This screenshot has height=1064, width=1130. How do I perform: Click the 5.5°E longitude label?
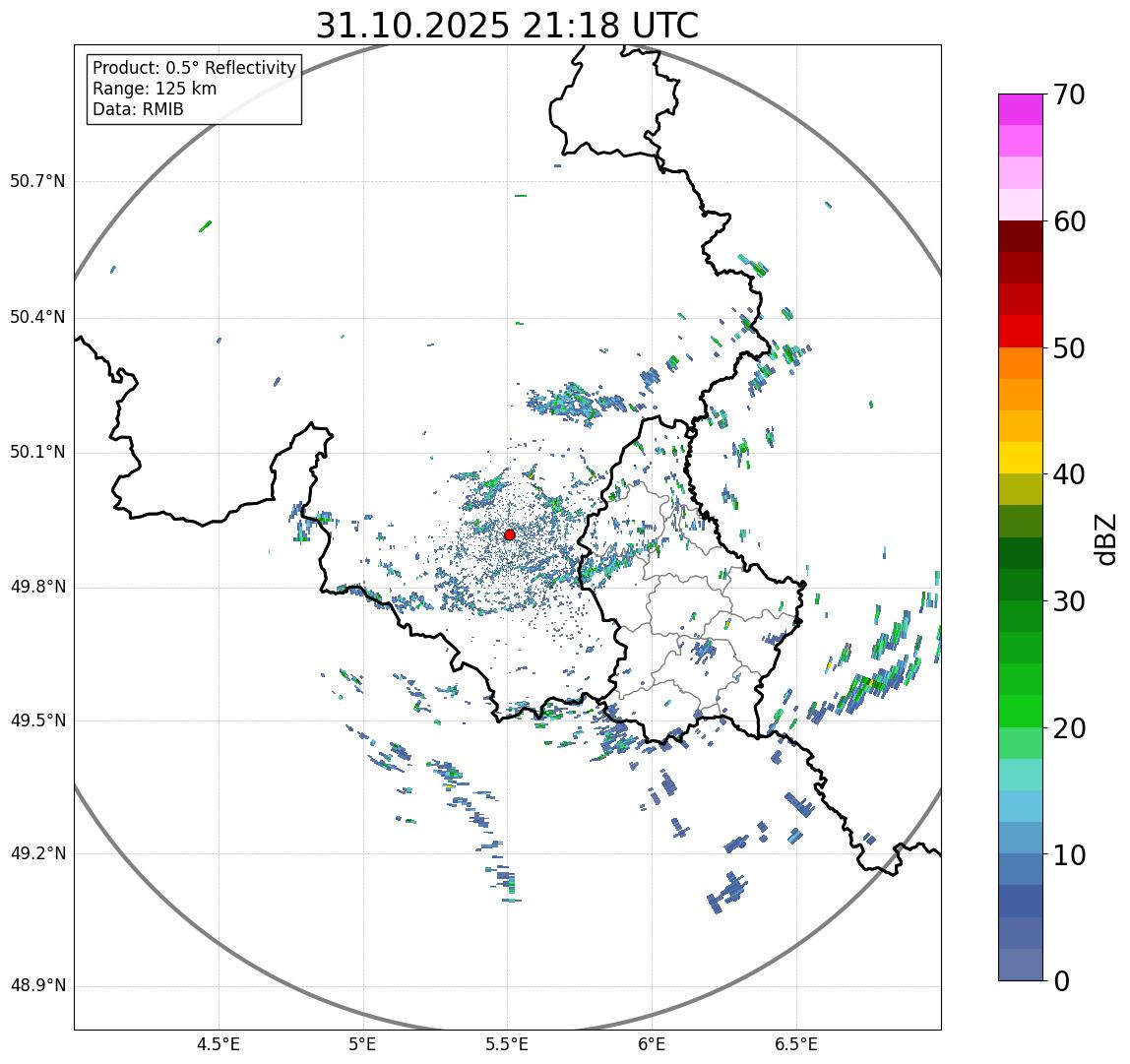(507, 1044)
